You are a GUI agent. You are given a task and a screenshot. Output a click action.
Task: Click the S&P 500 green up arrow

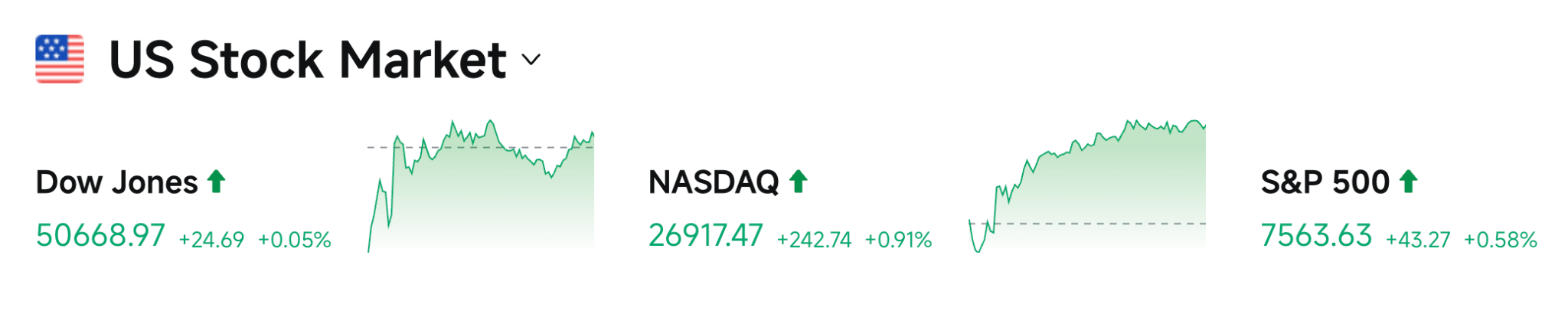[1409, 182]
